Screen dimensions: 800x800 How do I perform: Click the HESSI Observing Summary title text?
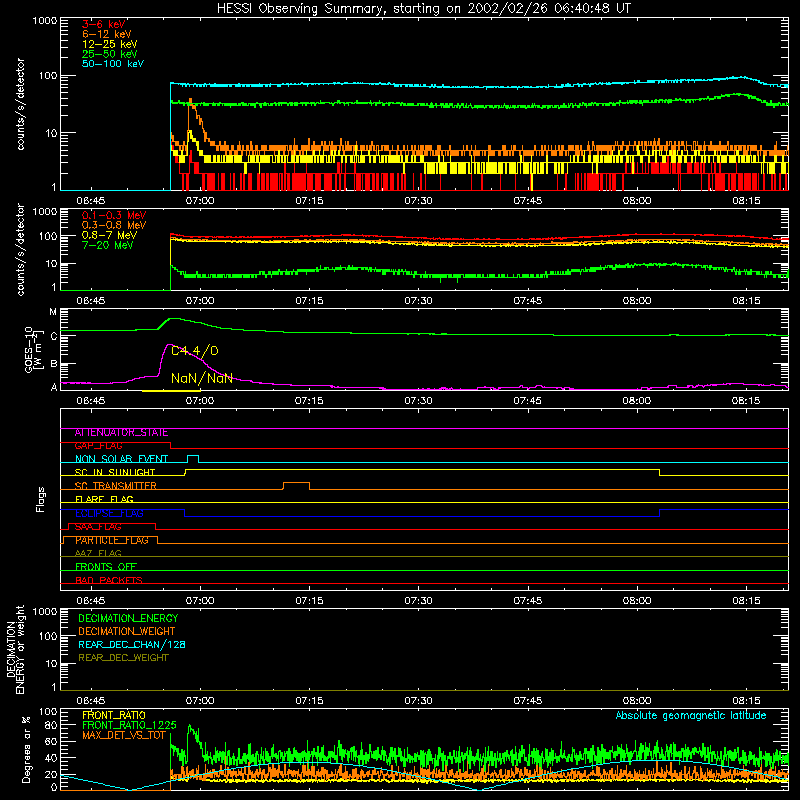(x=424, y=9)
